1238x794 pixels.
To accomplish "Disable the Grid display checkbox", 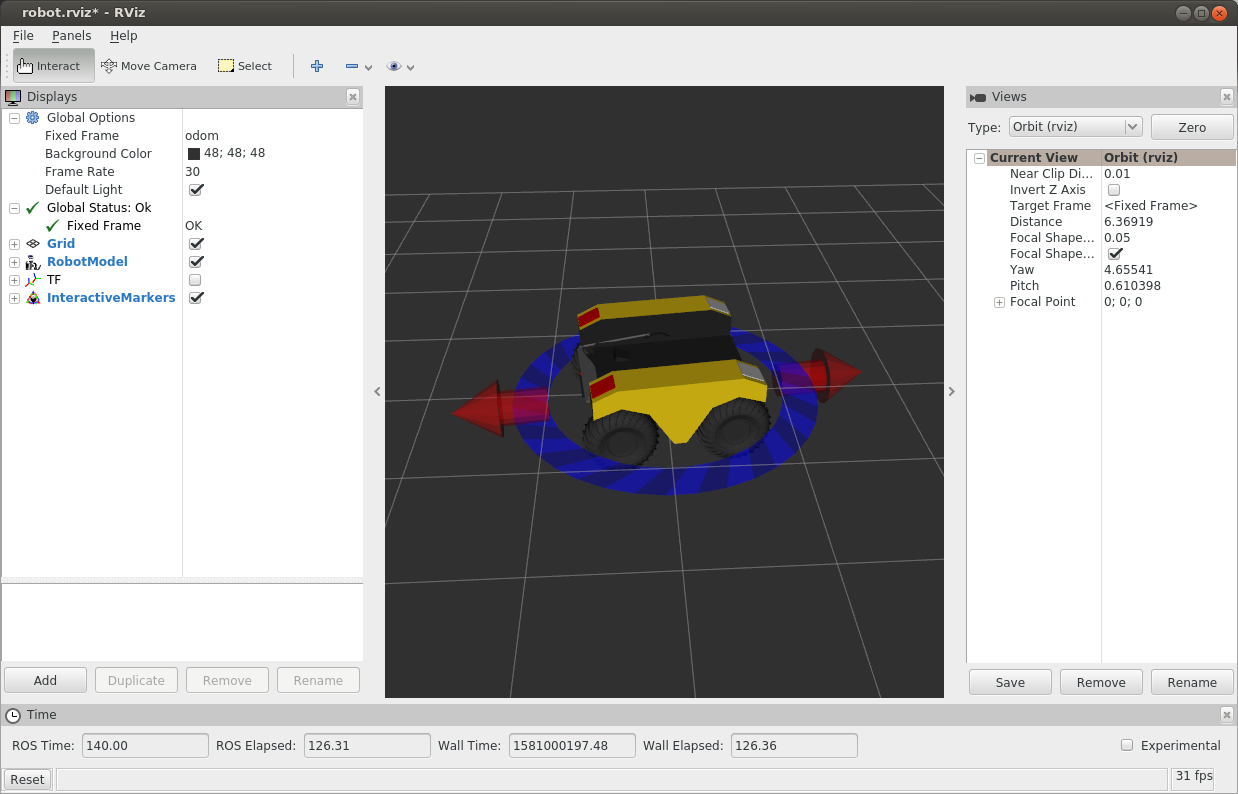I will (x=196, y=244).
